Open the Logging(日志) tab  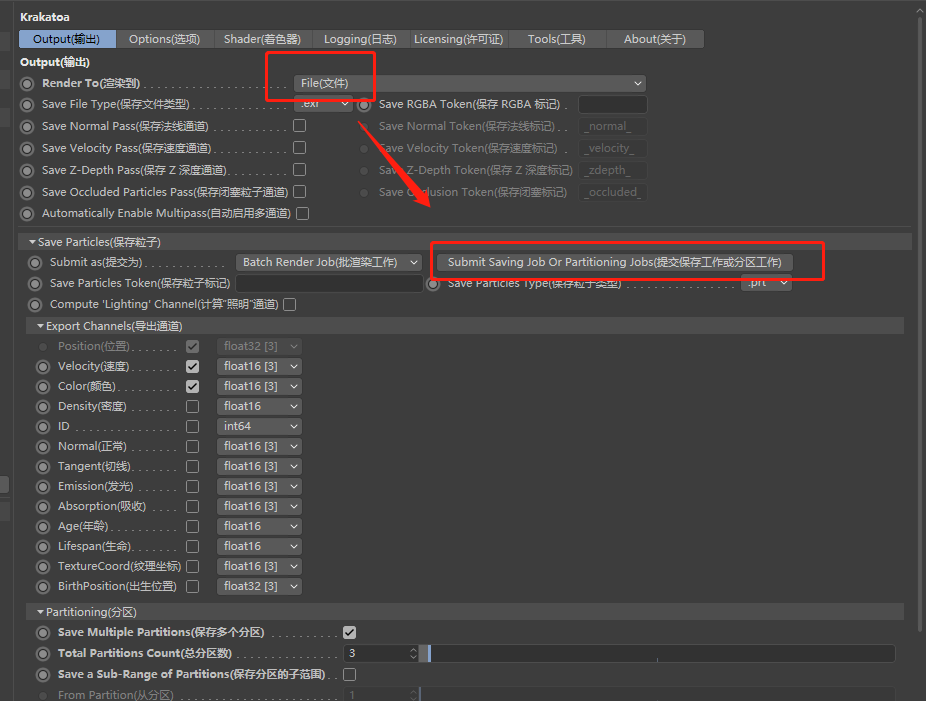tap(360, 39)
